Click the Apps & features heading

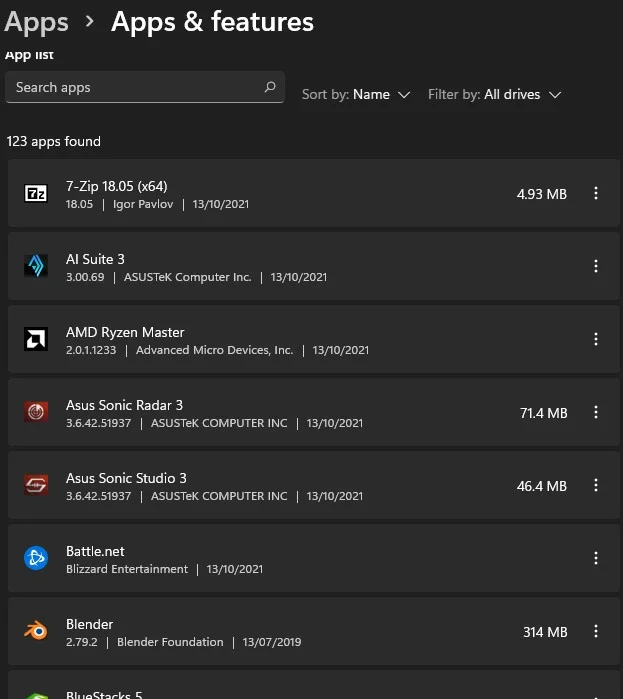tap(213, 22)
